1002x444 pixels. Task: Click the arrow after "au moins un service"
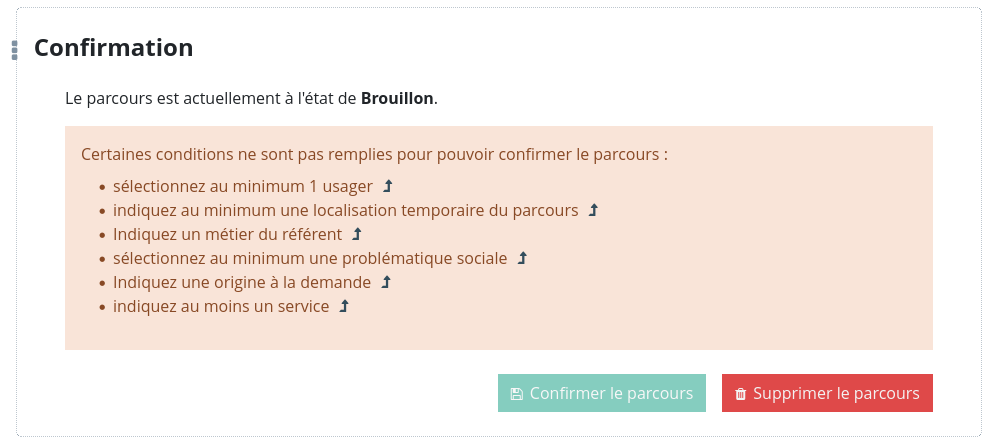[344, 306]
